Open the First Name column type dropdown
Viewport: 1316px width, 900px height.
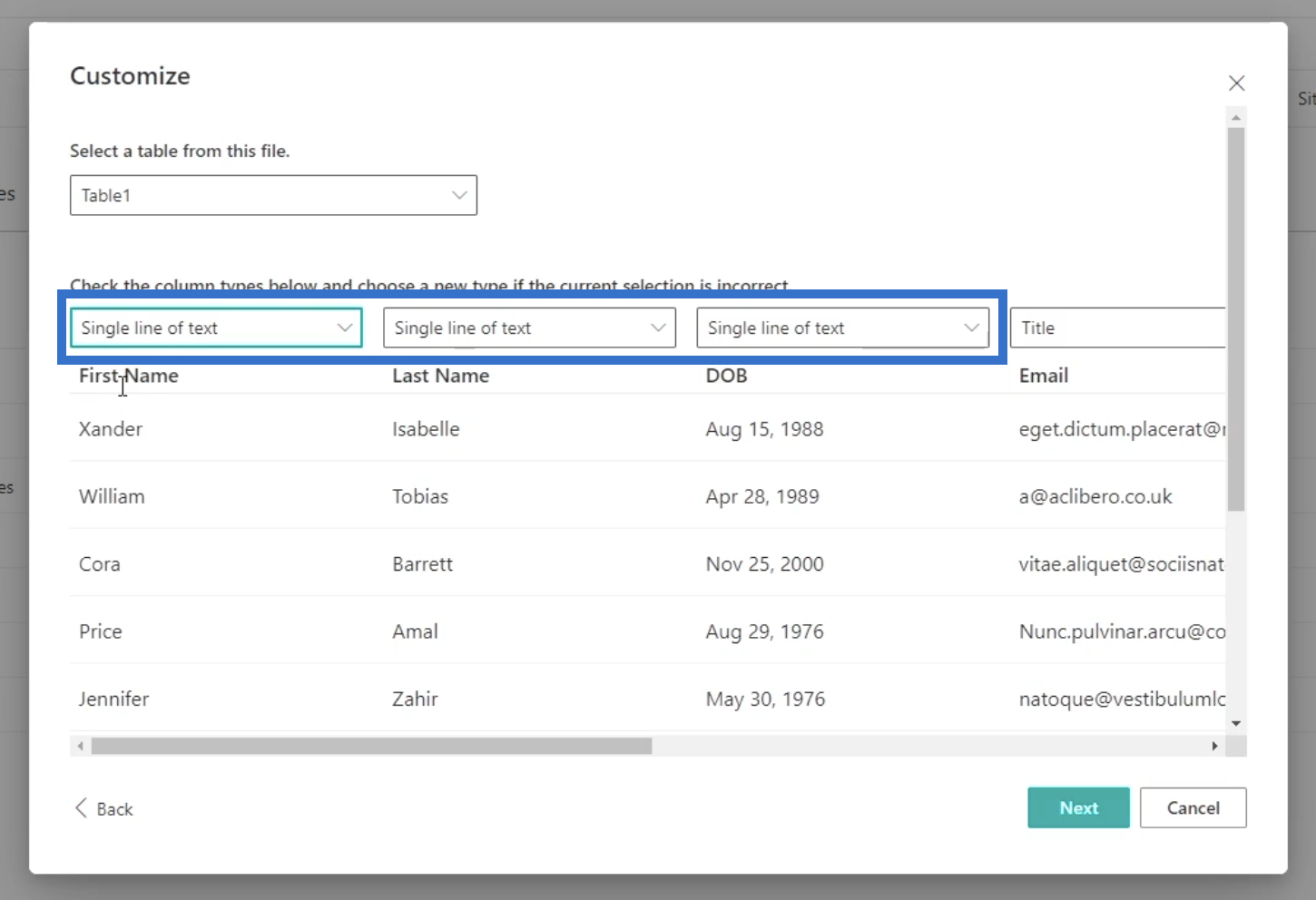[x=216, y=328]
